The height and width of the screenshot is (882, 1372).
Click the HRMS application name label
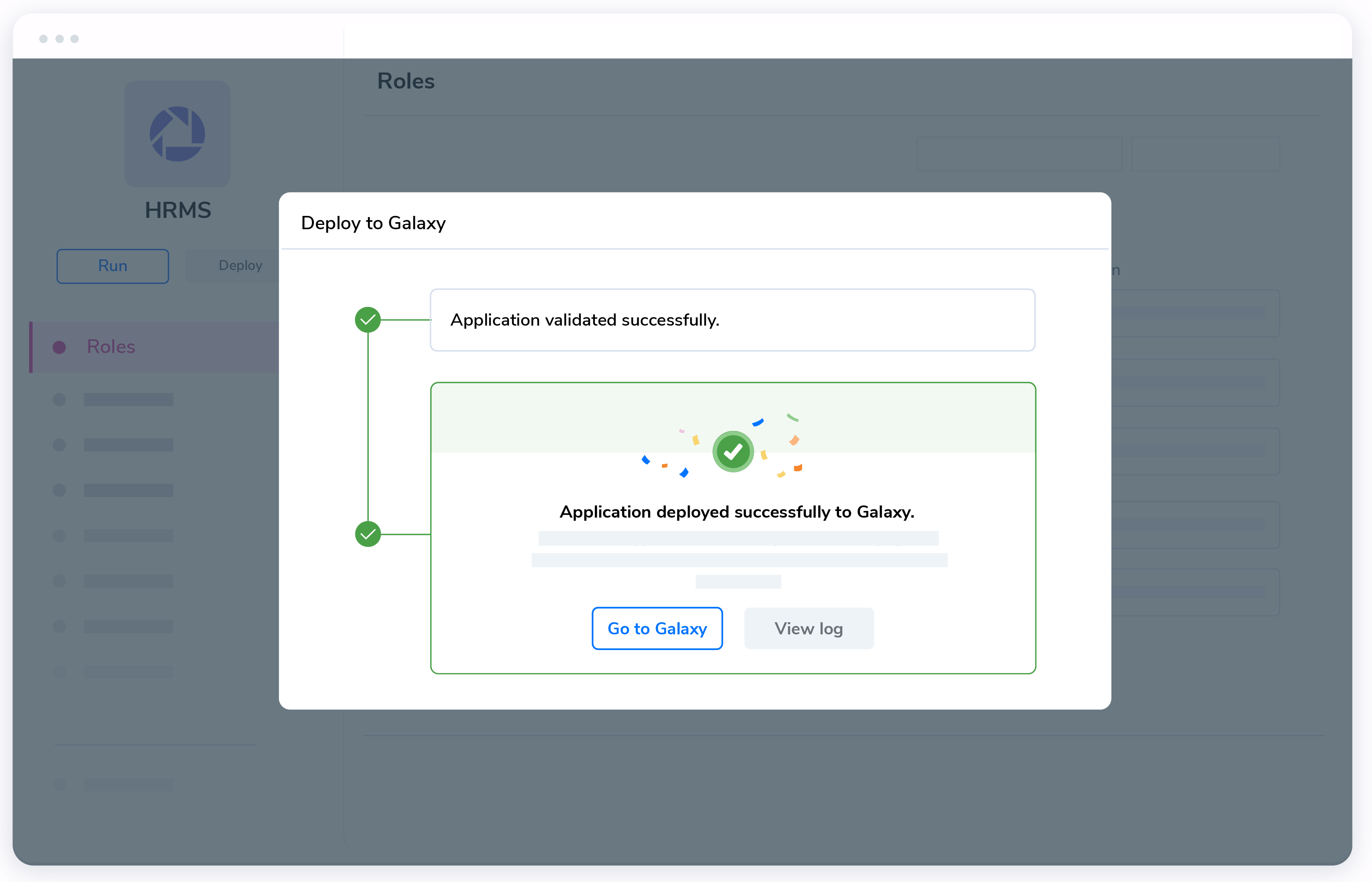point(178,210)
